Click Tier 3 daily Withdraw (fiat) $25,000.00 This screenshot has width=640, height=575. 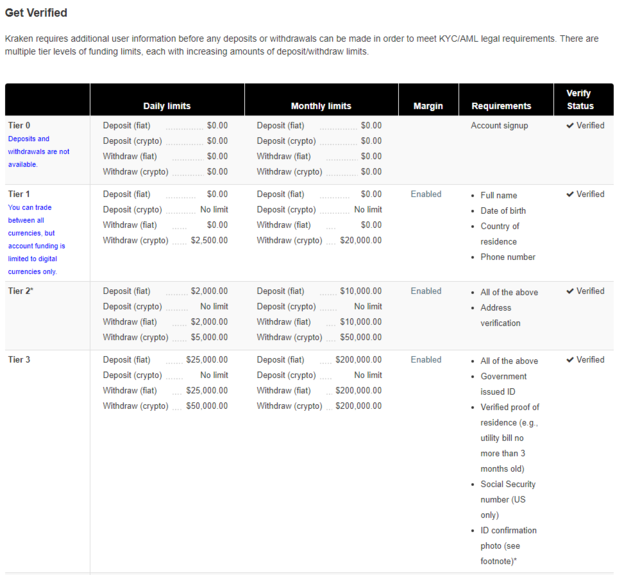(207, 391)
